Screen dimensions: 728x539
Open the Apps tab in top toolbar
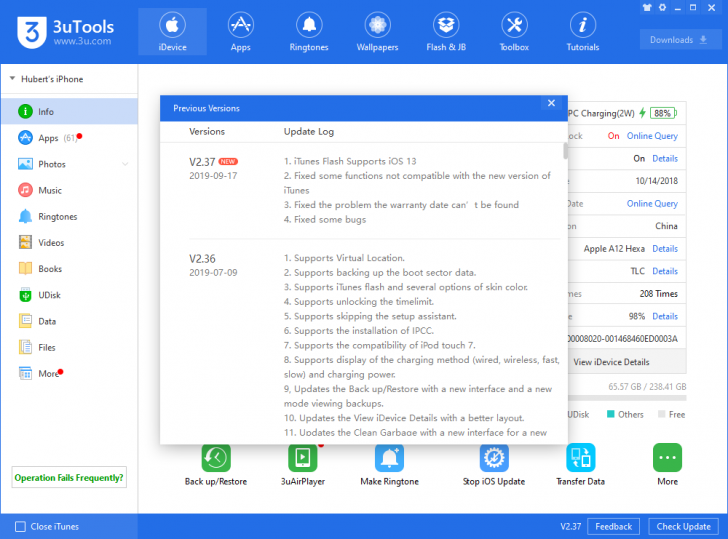[x=240, y=32]
